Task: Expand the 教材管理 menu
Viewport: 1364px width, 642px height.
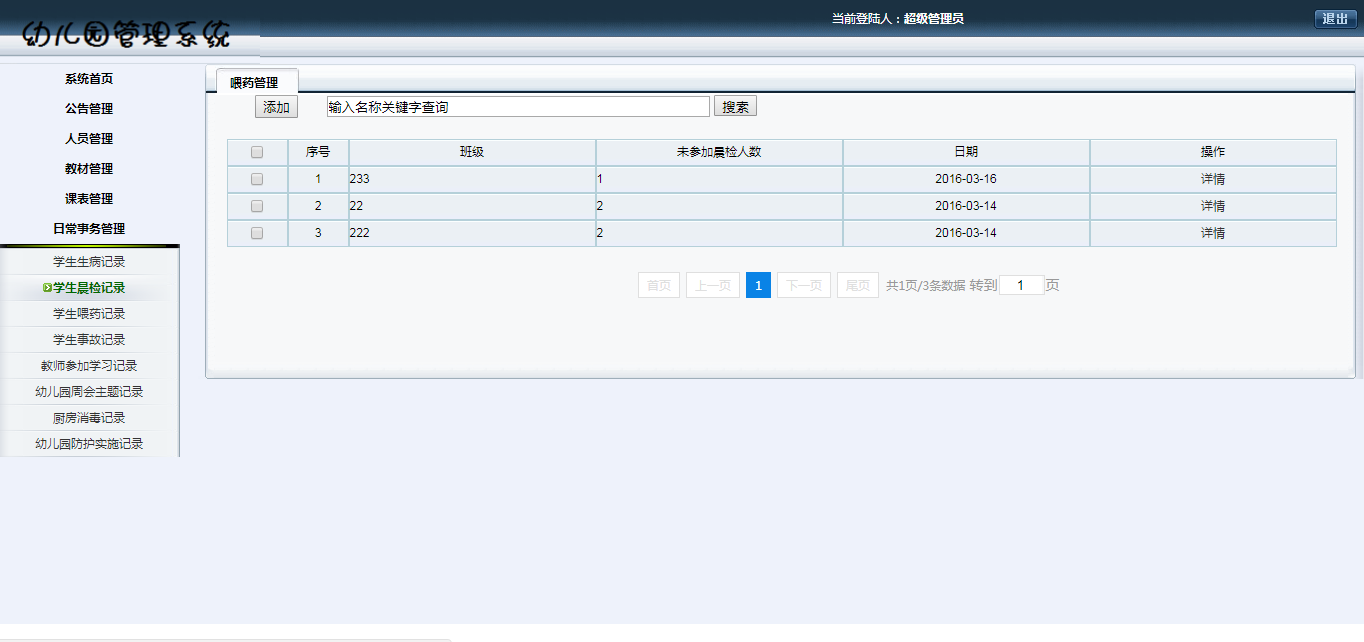Action: (x=89, y=169)
